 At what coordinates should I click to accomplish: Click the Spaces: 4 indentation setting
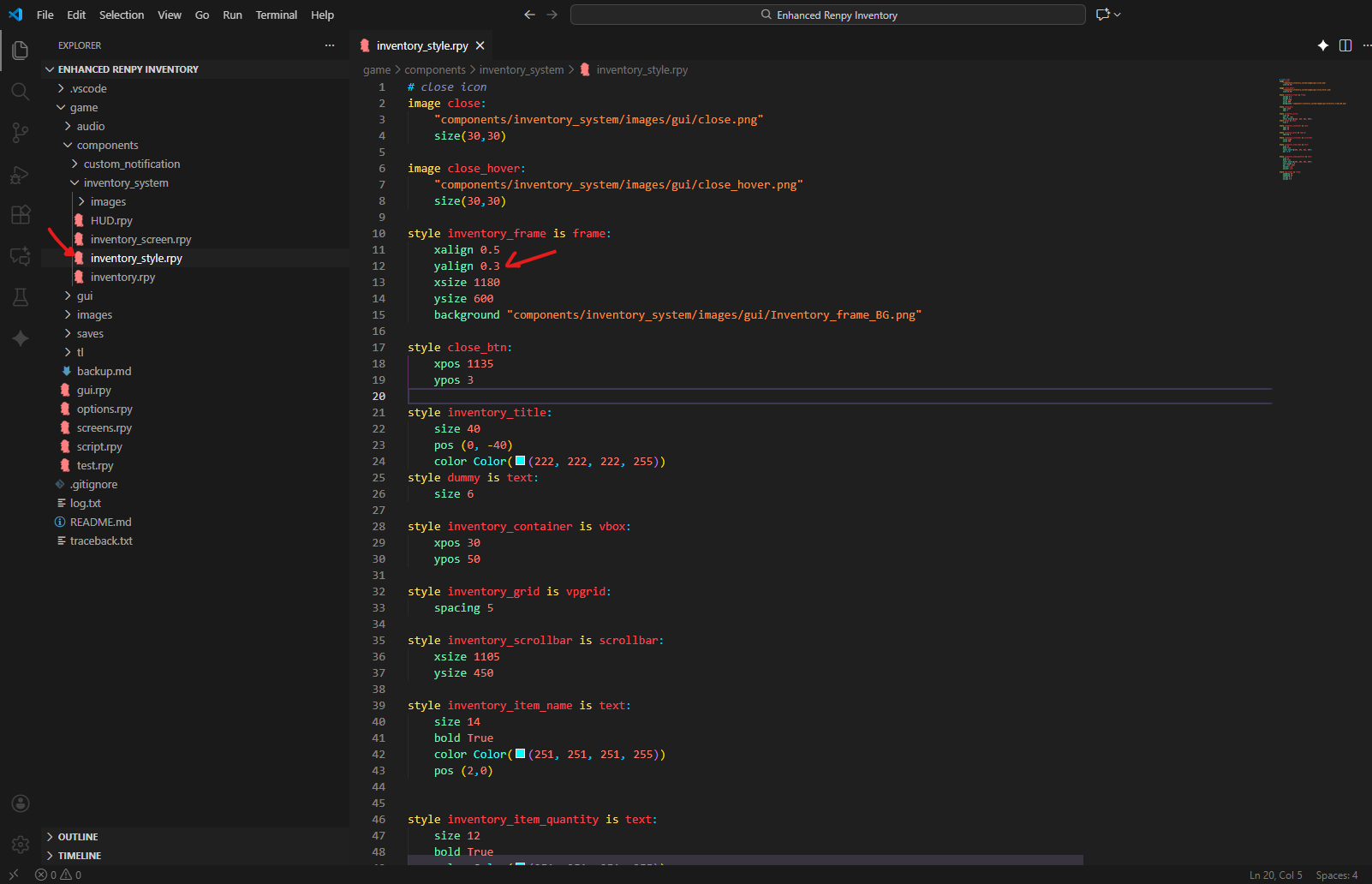(1336, 875)
